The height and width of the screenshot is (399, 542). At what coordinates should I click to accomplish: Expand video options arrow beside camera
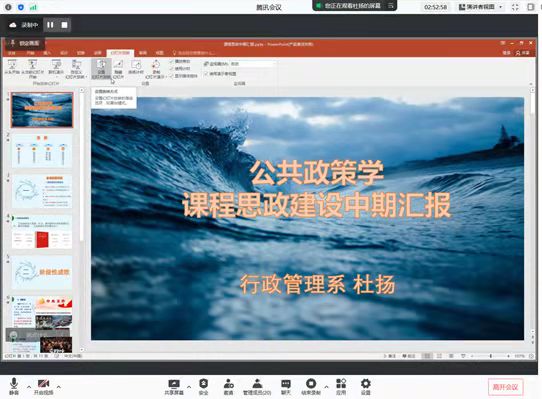59,387
